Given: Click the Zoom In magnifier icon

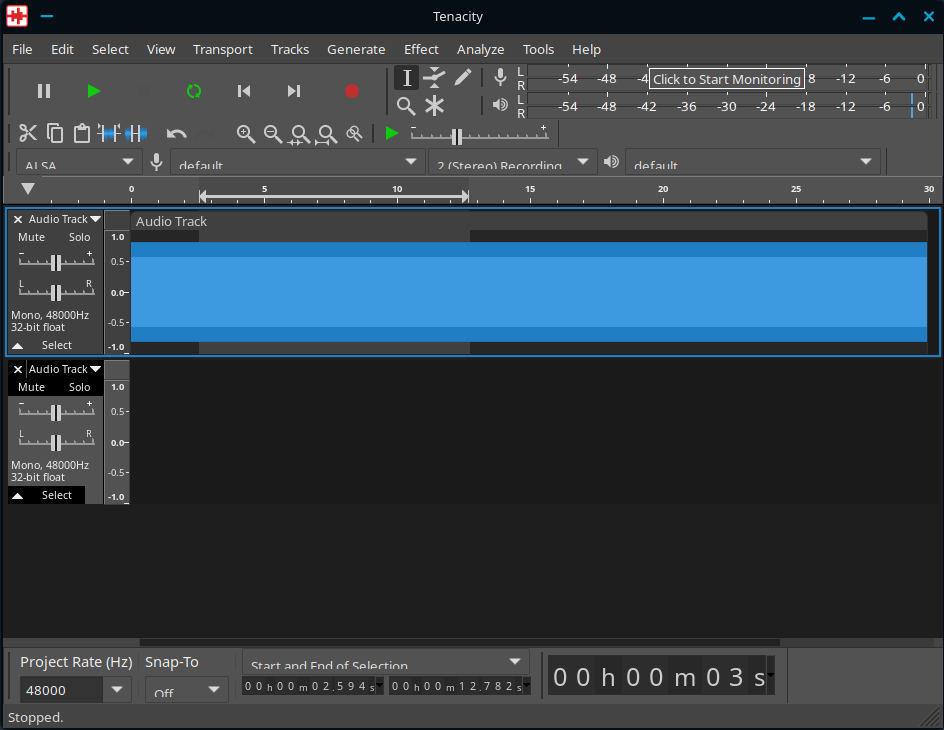Looking at the screenshot, I should click(x=245, y=133).
